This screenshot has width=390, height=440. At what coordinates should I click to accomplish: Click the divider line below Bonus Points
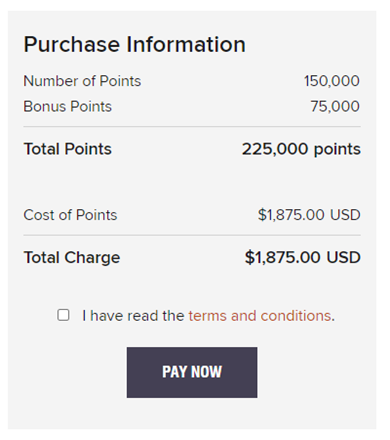(x=192, y=127)
